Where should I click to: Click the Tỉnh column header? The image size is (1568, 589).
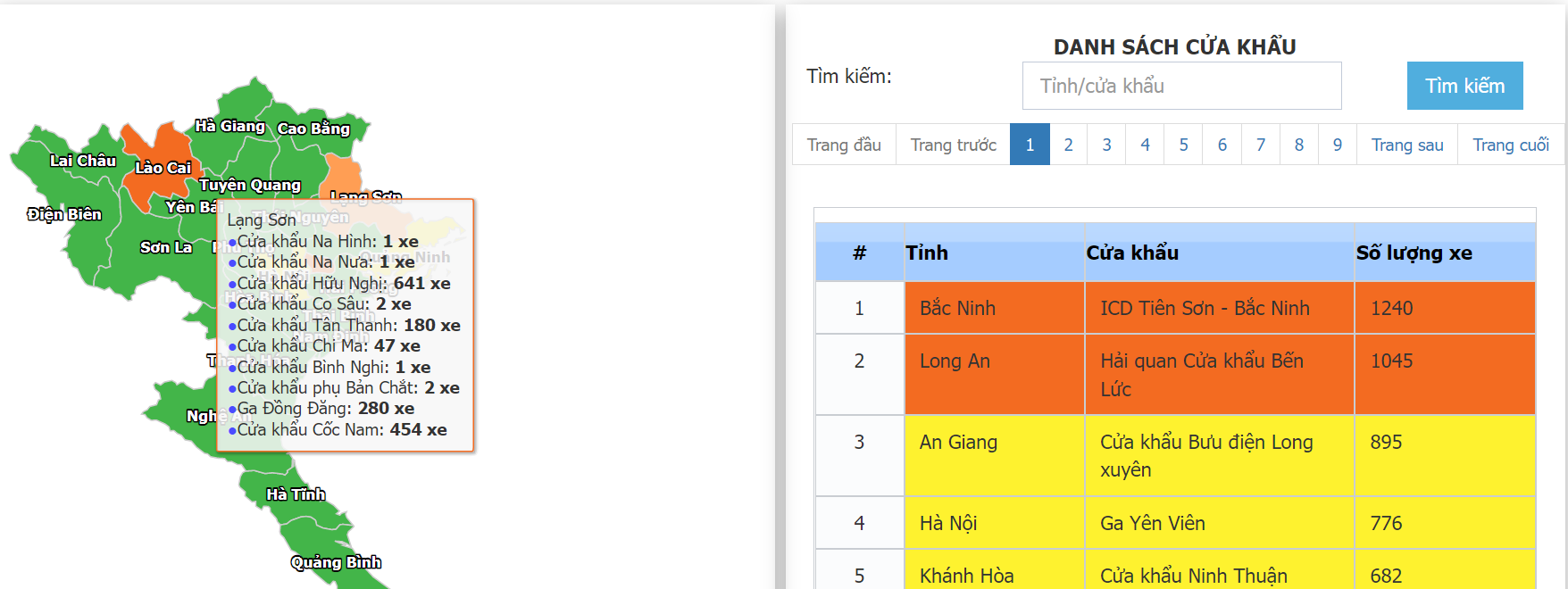point(927,253)
